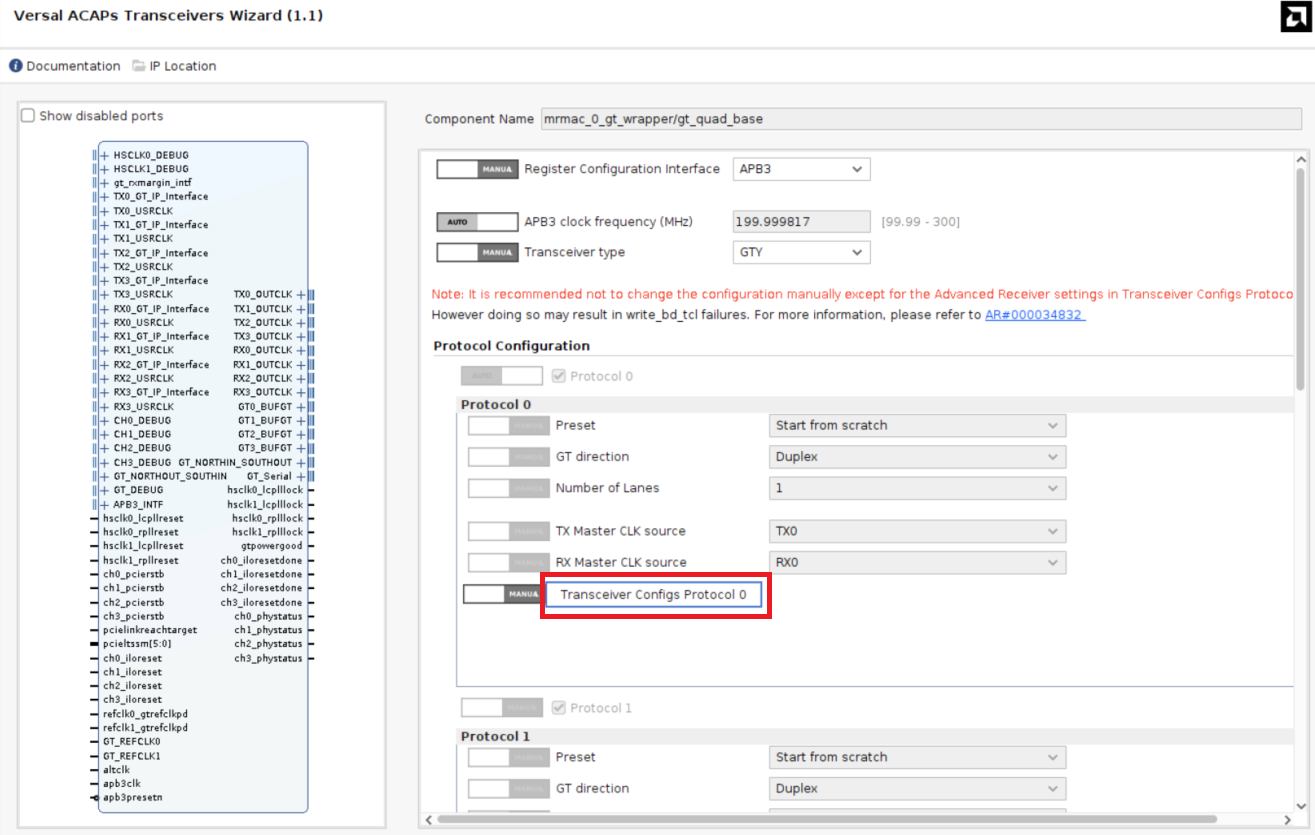Open the Transceiver type GTY dropdown
Image resolution: width=1315 pixels, height=835 pixels.
(801, 253)
